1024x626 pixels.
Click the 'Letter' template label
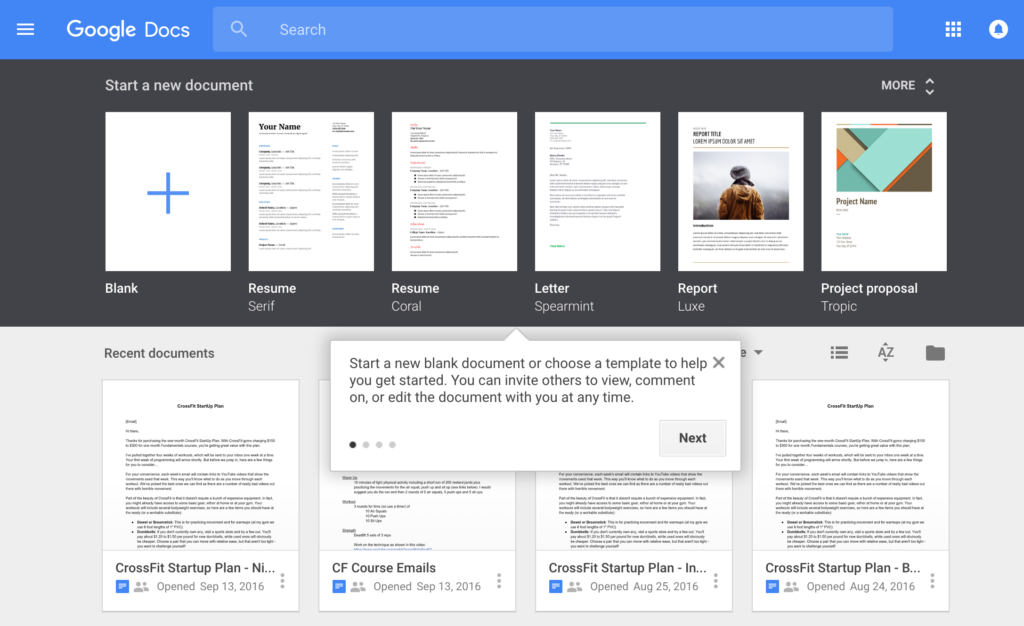click(552, 289)
